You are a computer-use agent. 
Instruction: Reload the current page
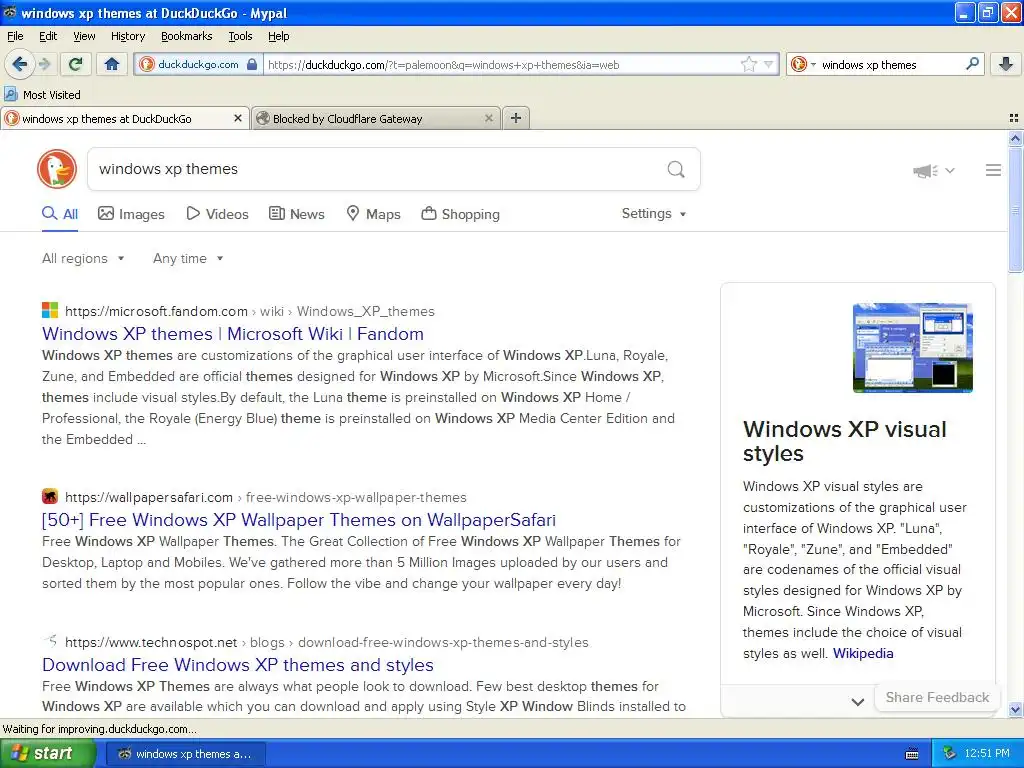(76, 64)
